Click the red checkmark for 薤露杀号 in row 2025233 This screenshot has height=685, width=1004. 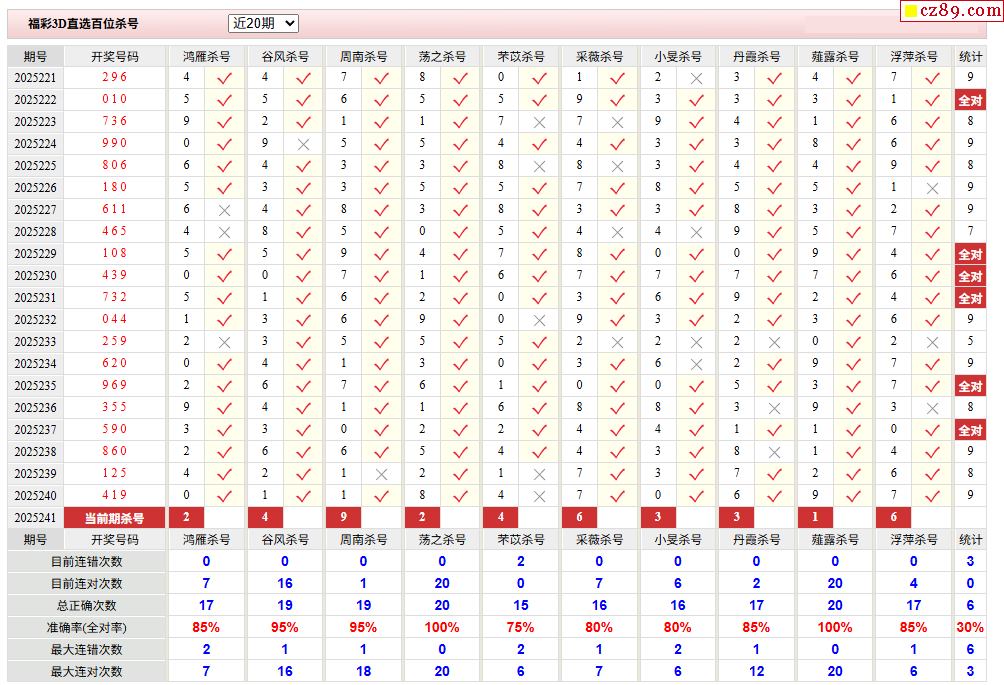tap(853, 342)
